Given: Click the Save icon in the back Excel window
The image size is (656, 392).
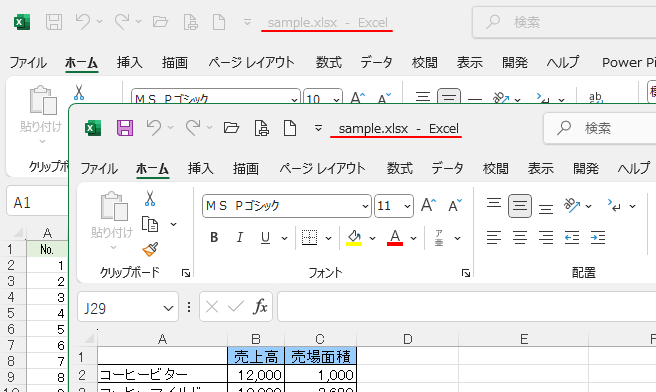Looking at the screenshot, I should click(x=54, y=22).
